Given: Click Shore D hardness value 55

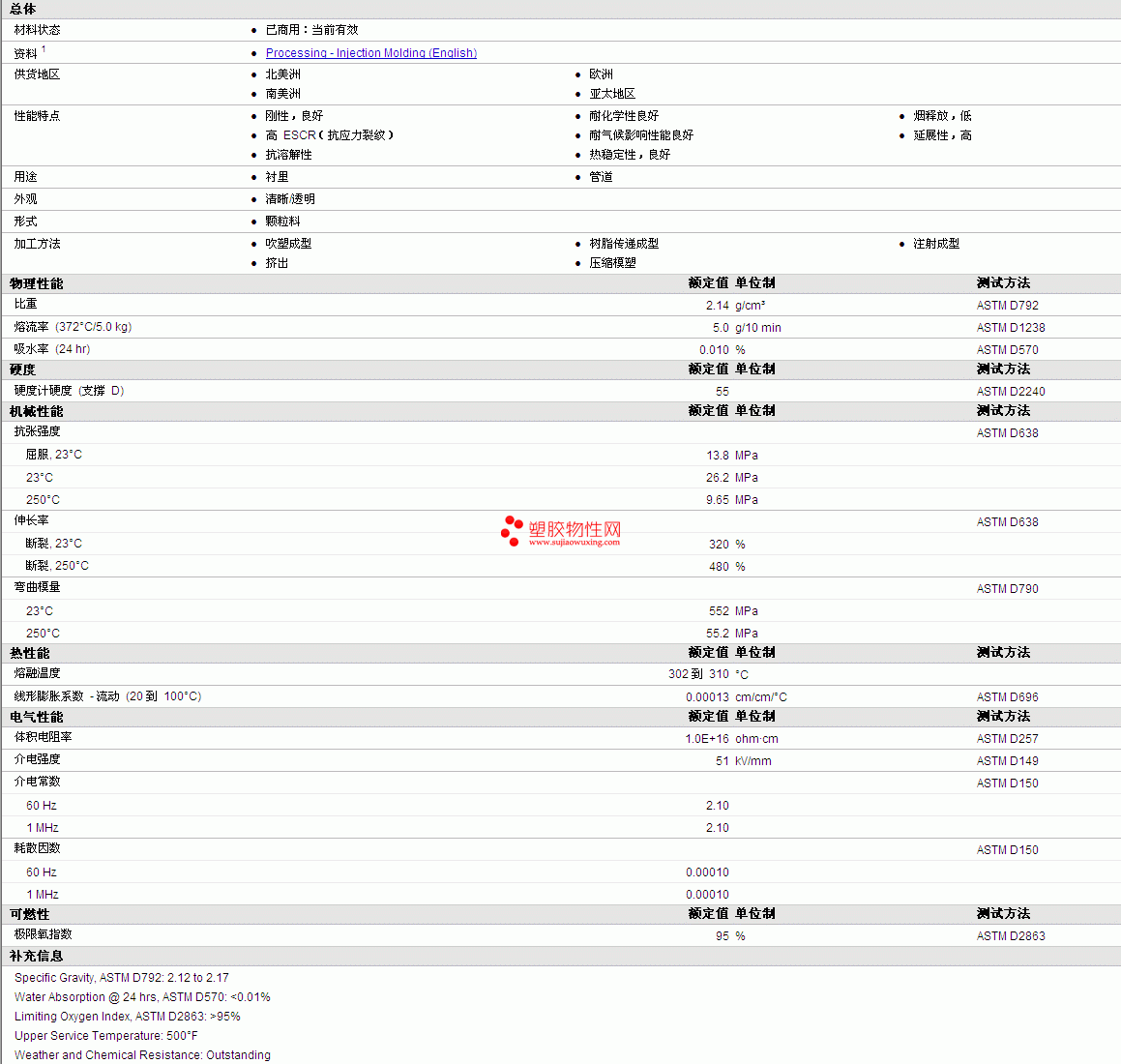Looking at the screenshot, I should (x=723, y=391).
